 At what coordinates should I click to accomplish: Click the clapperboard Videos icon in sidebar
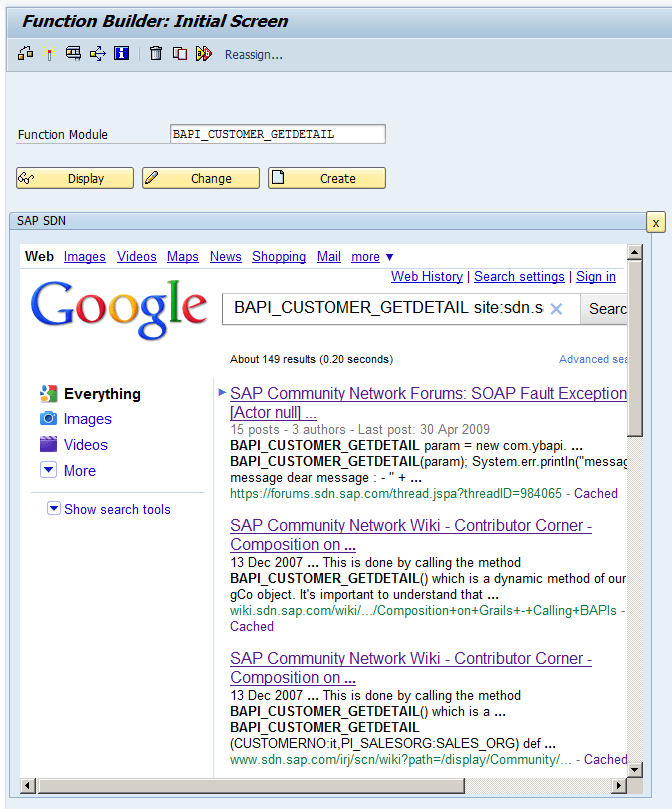(49, 444)
